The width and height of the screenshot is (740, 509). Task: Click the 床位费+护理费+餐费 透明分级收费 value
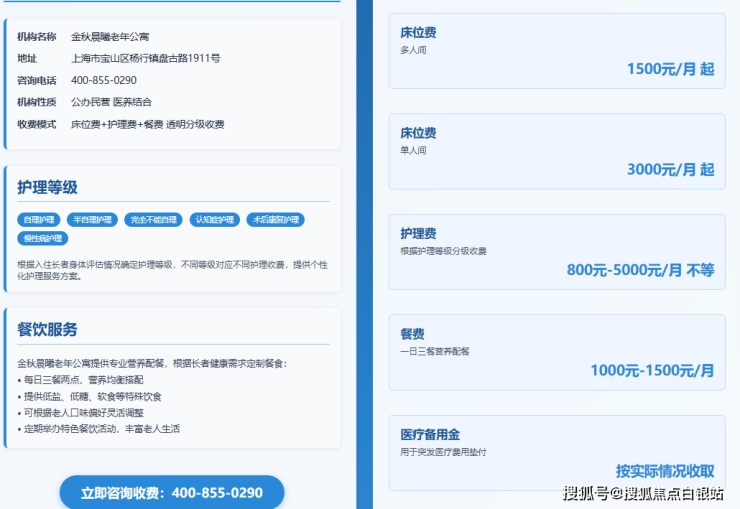click(147, 125)
